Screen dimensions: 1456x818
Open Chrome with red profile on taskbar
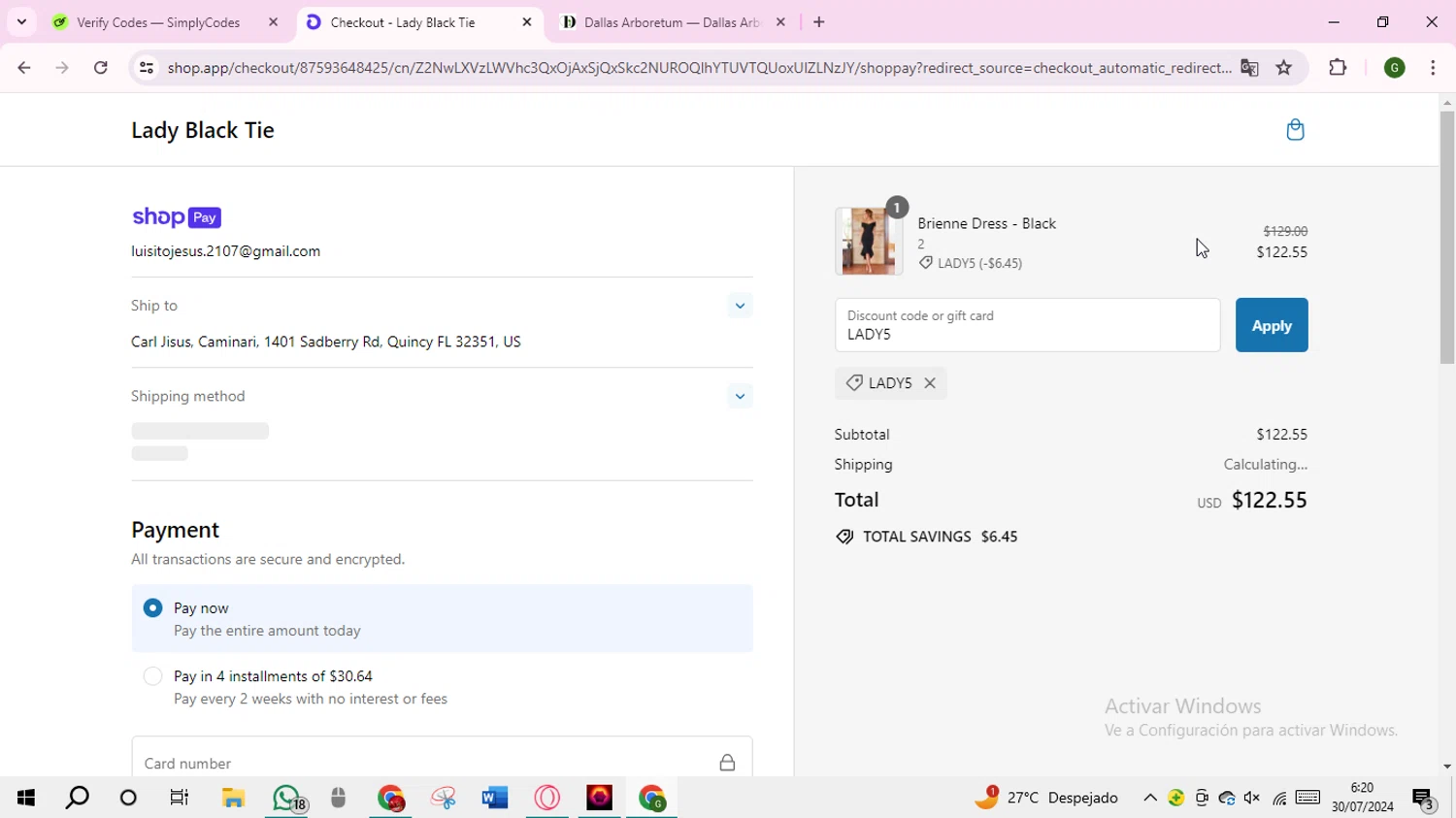[x=391, y=798]
